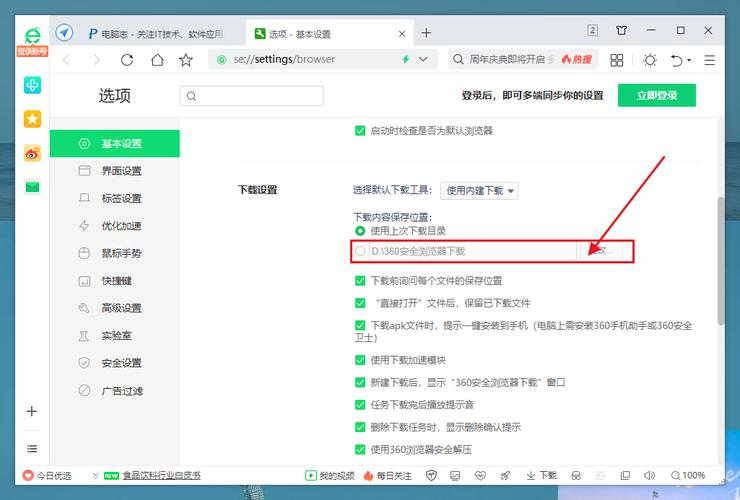Open 我的视频 in status bar
Image resolution: width=740 pixels, height=500 pixels.
tap(329, 475)
